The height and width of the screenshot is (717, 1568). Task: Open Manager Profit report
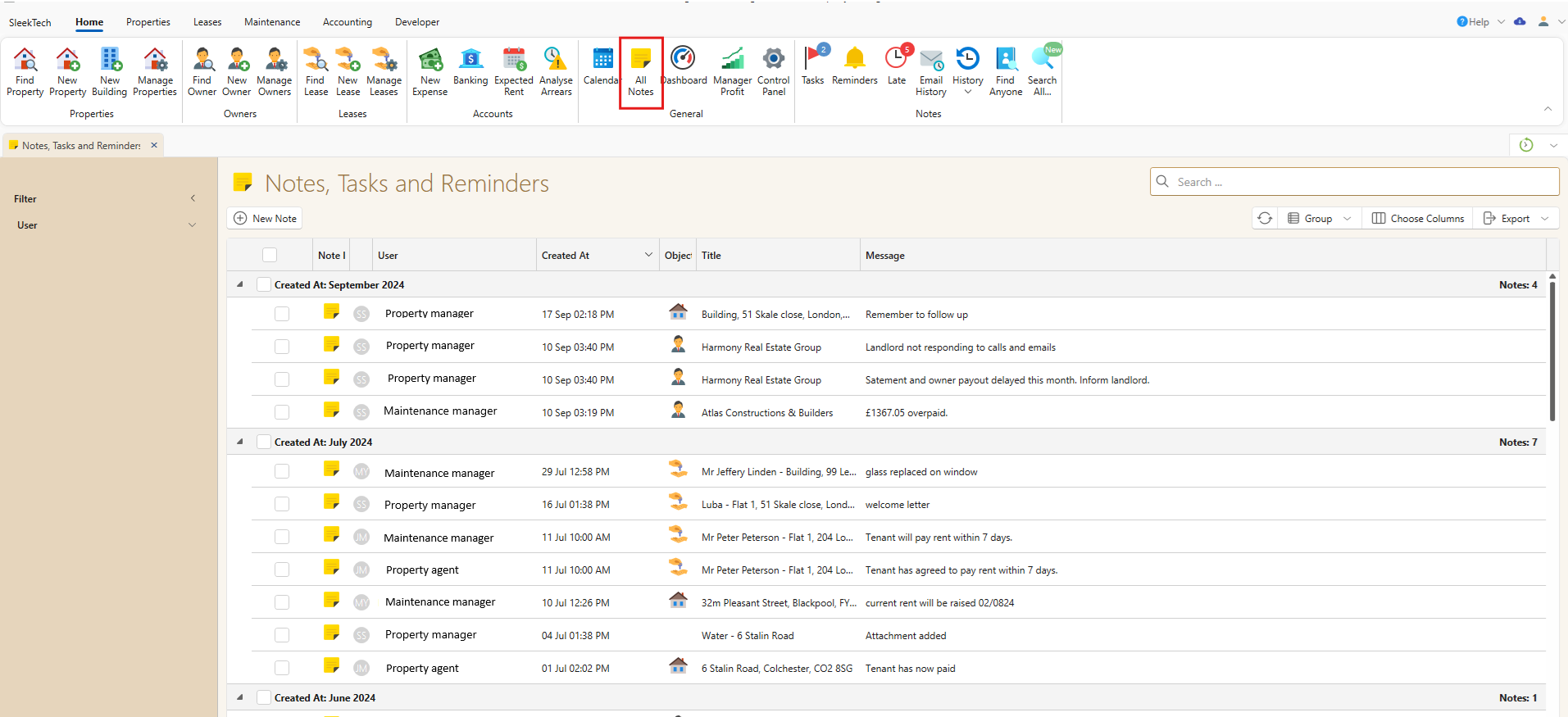pyautogui.click(x=733, y=71)
